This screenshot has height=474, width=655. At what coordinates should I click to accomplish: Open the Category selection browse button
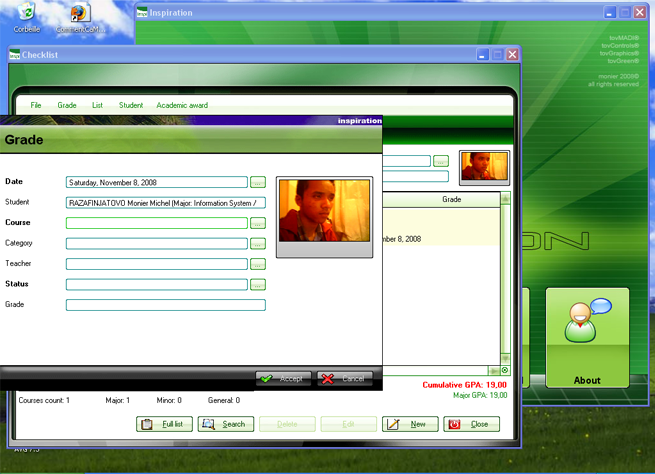point(258,244)
